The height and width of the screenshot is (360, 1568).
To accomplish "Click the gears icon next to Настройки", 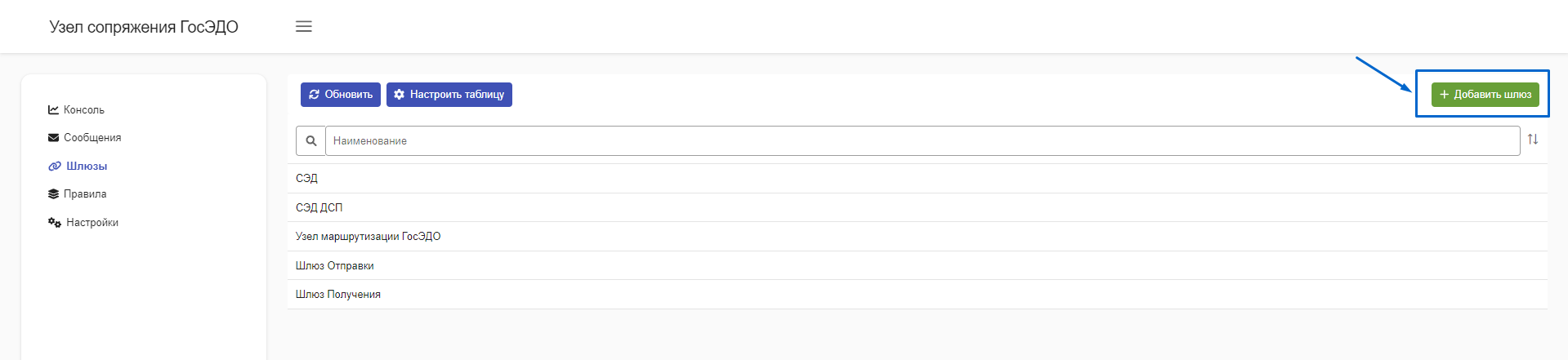I will pyautogui.click(x=55, y=222).
